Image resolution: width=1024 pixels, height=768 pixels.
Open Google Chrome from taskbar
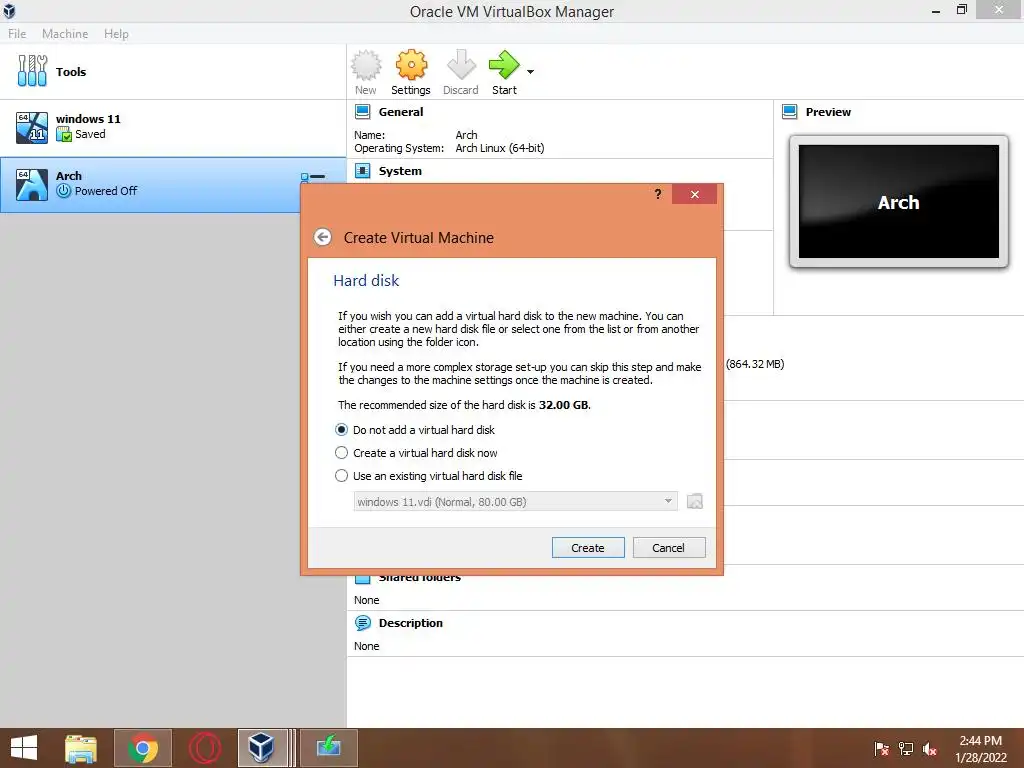[x=143, y=748]
